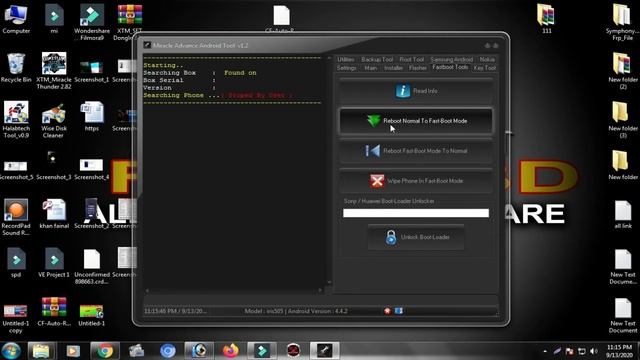The width and height of the screenshot is (640, 360).
Task: Open Screenshot_5 desktop thumbnail
Action: [x=16, y=169]
